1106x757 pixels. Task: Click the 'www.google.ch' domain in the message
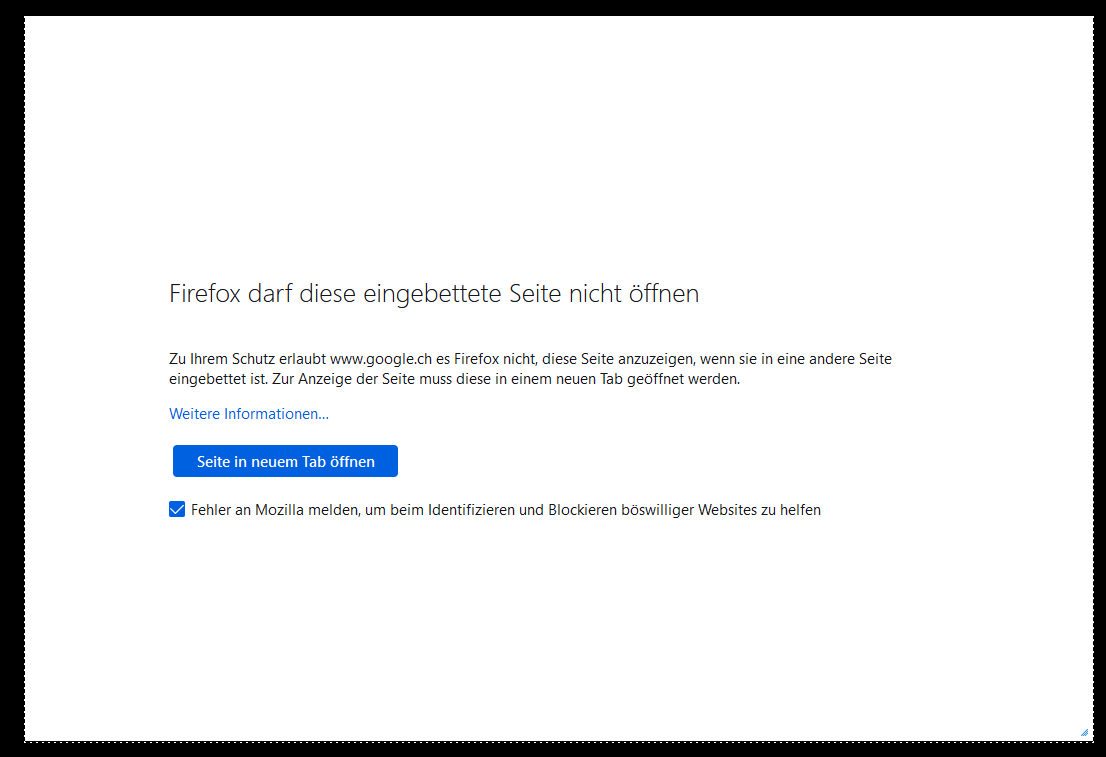coord(381,359)
